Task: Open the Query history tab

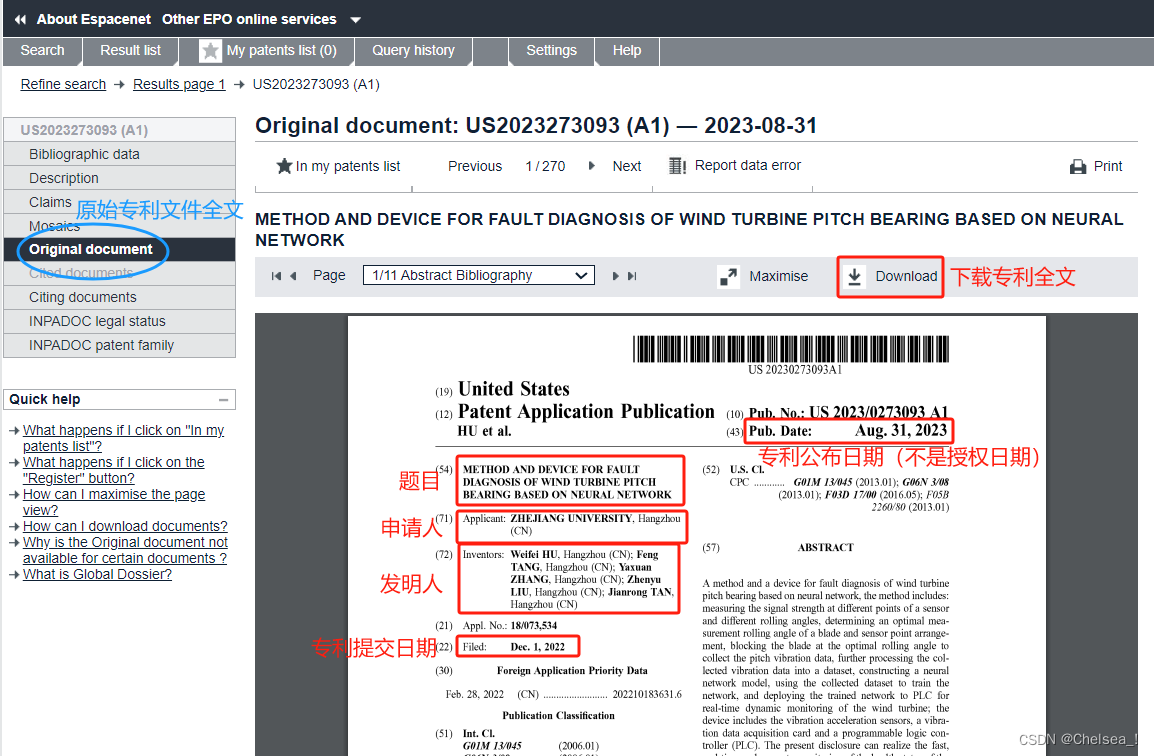Action: click(x=414, y=51)
